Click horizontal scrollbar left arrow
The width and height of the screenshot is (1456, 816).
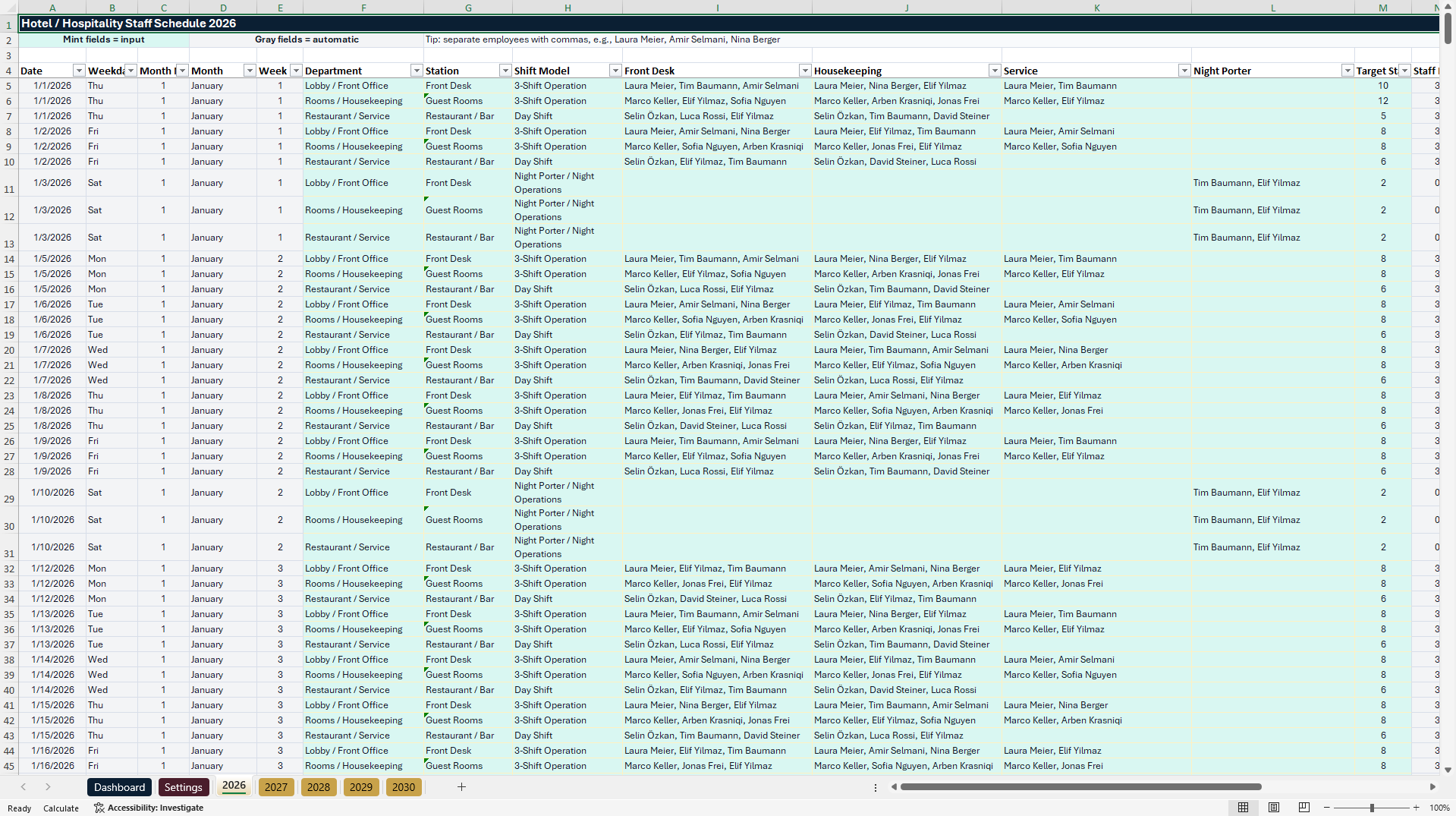[x=894, y=787]
